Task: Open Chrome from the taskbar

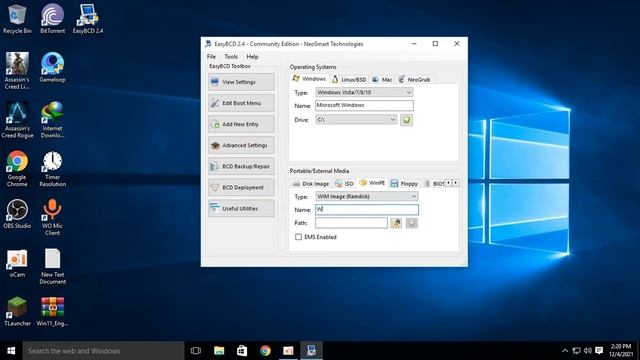Action: pyautogui.click(x=265, y=351)
